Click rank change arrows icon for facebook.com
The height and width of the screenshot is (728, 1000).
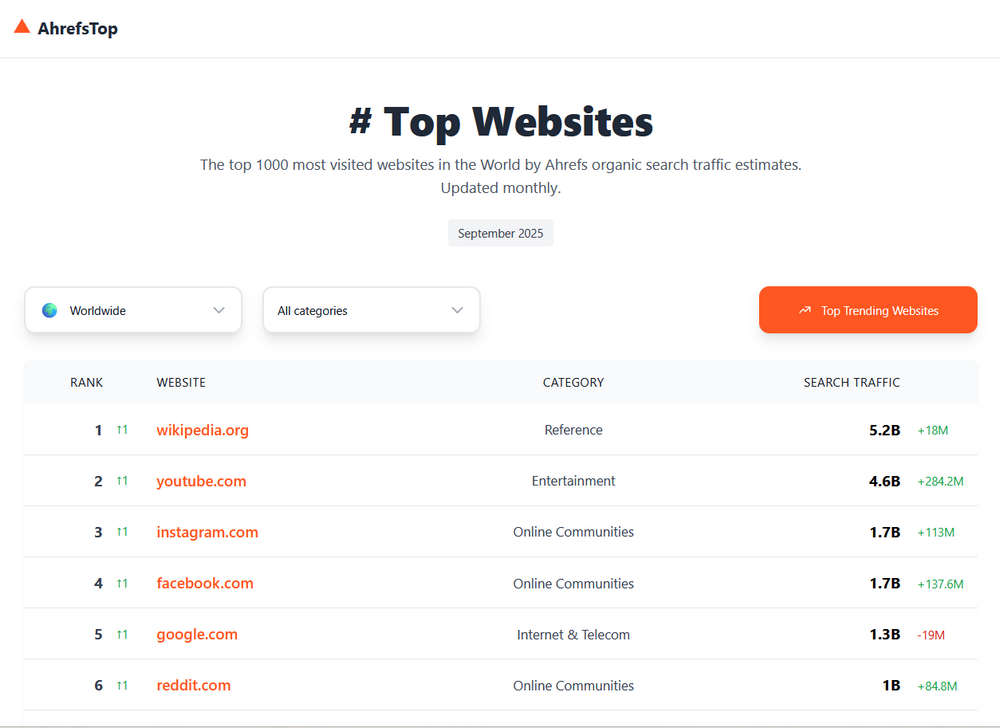(x=122, y=583)
